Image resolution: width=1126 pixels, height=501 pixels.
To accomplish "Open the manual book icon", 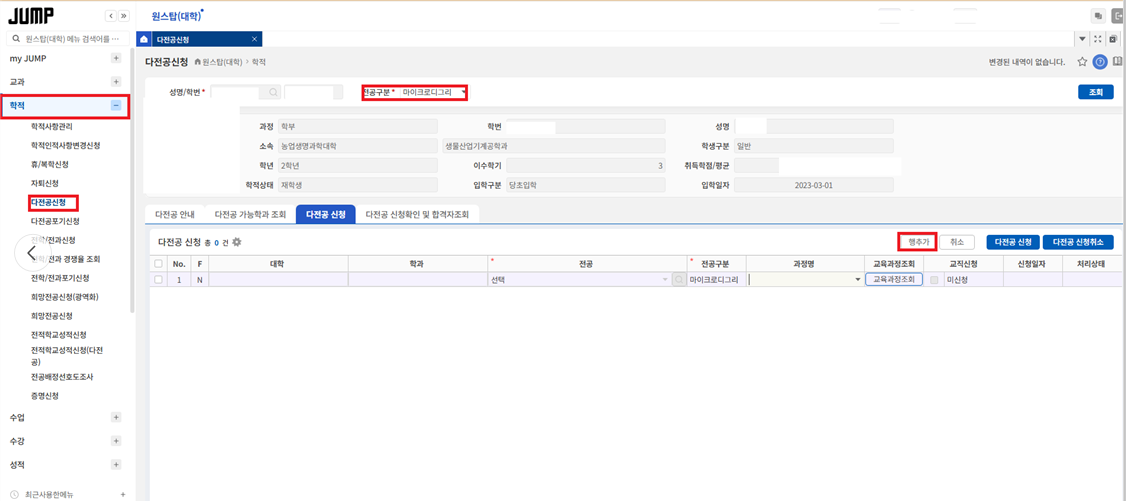I will click(1117, 62).
